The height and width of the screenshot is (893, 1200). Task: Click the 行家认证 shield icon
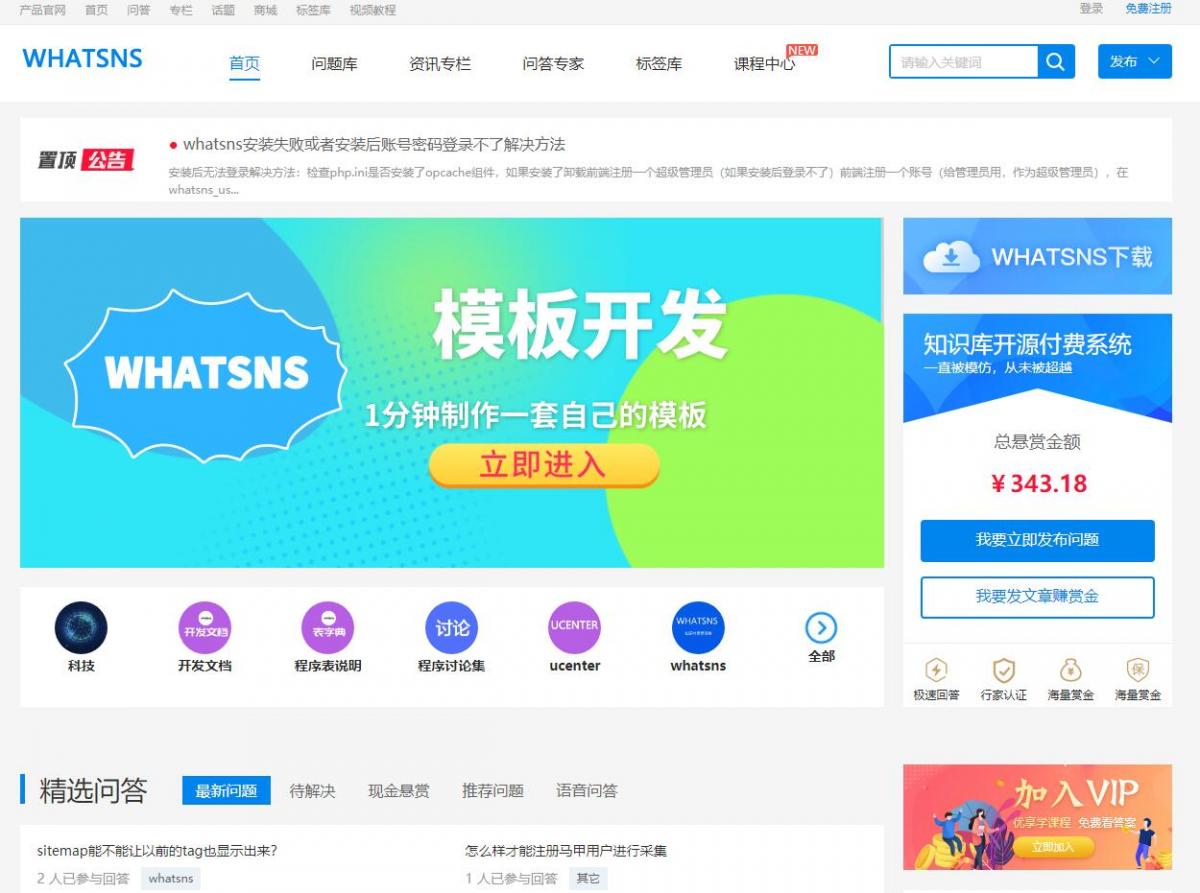(x=1003, y=670)
